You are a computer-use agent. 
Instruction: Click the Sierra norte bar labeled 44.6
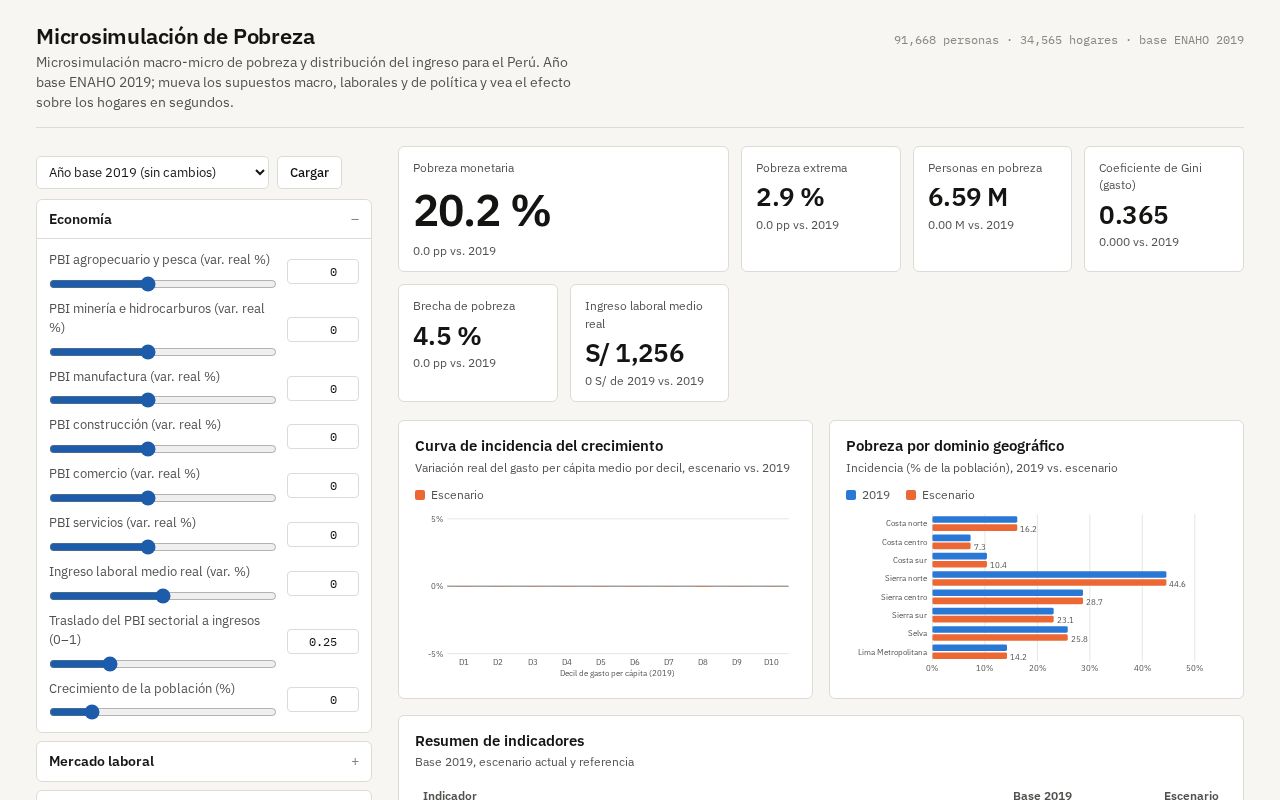click(x=1049, y=583)
